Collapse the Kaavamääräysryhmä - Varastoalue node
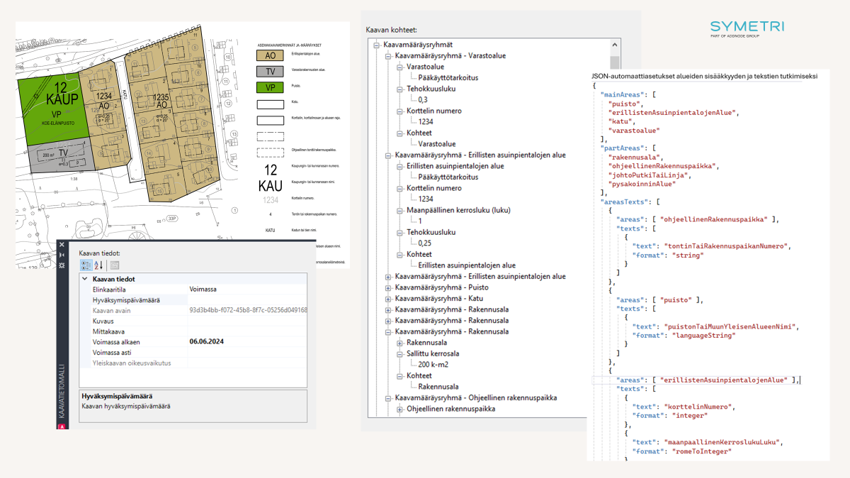The width and height of the screenshot is (850, 478). pos(388,56)
